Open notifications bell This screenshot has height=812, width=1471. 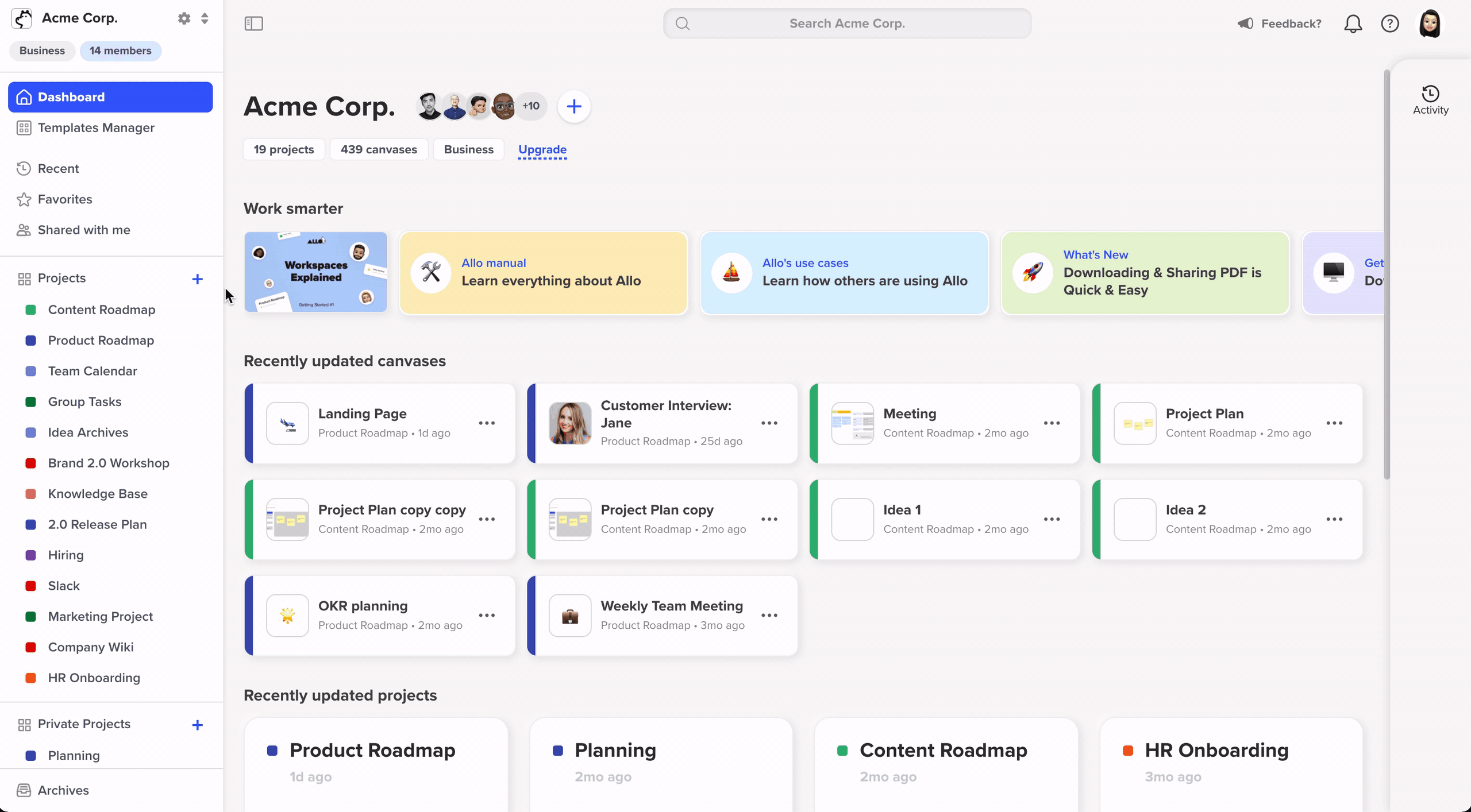(1353, 24)
